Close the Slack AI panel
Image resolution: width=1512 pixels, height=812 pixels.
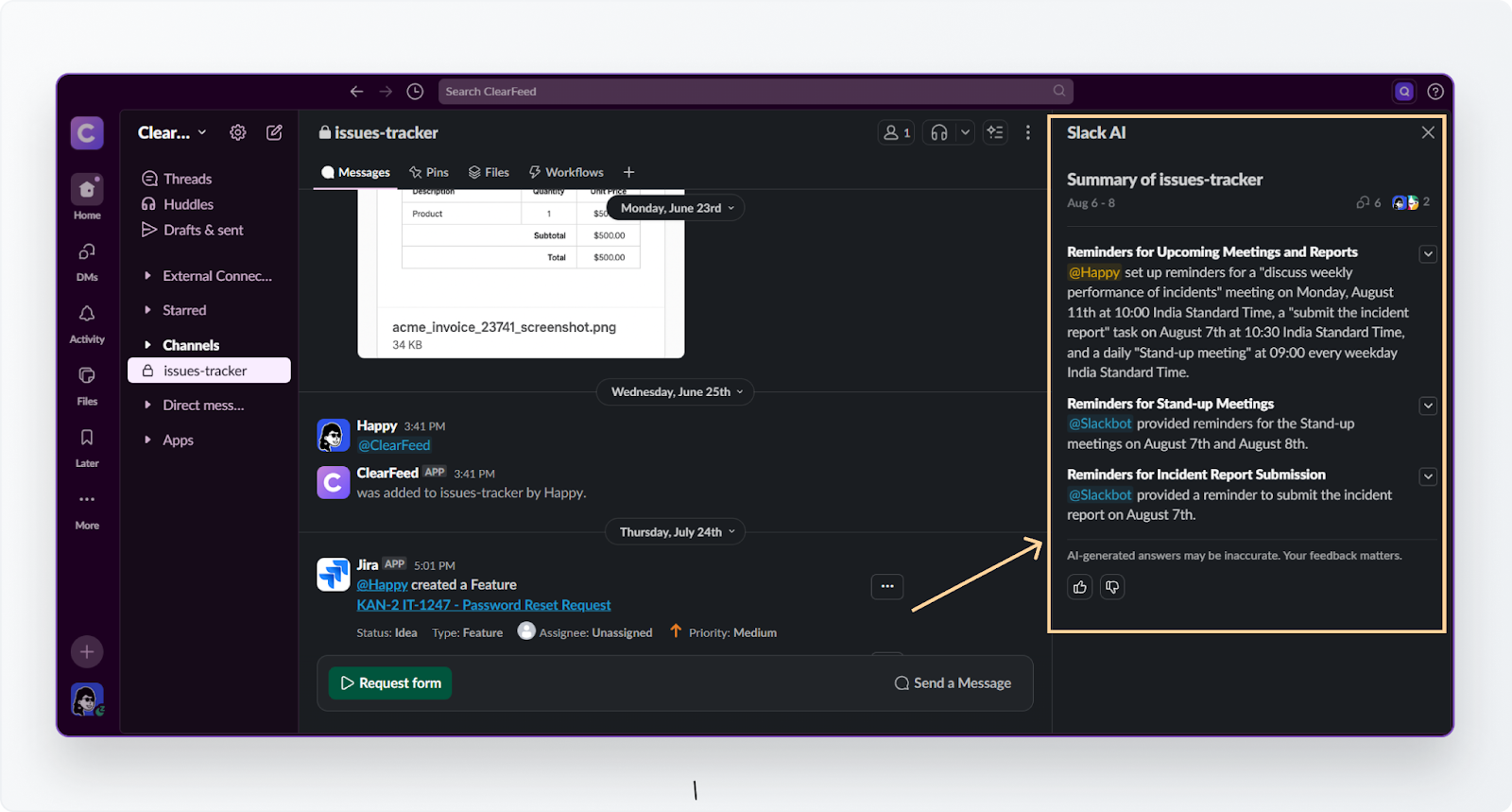click(x=1428, y=132)
